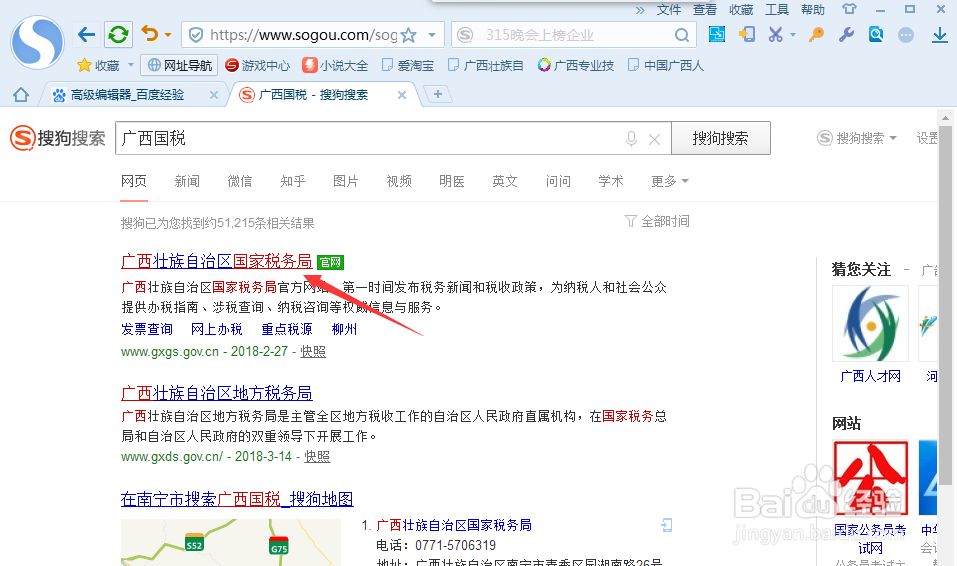This screenshot has width=957, height=566.
Task: Open the 爱淘宝 bookmark
Action: click(408, 65)
